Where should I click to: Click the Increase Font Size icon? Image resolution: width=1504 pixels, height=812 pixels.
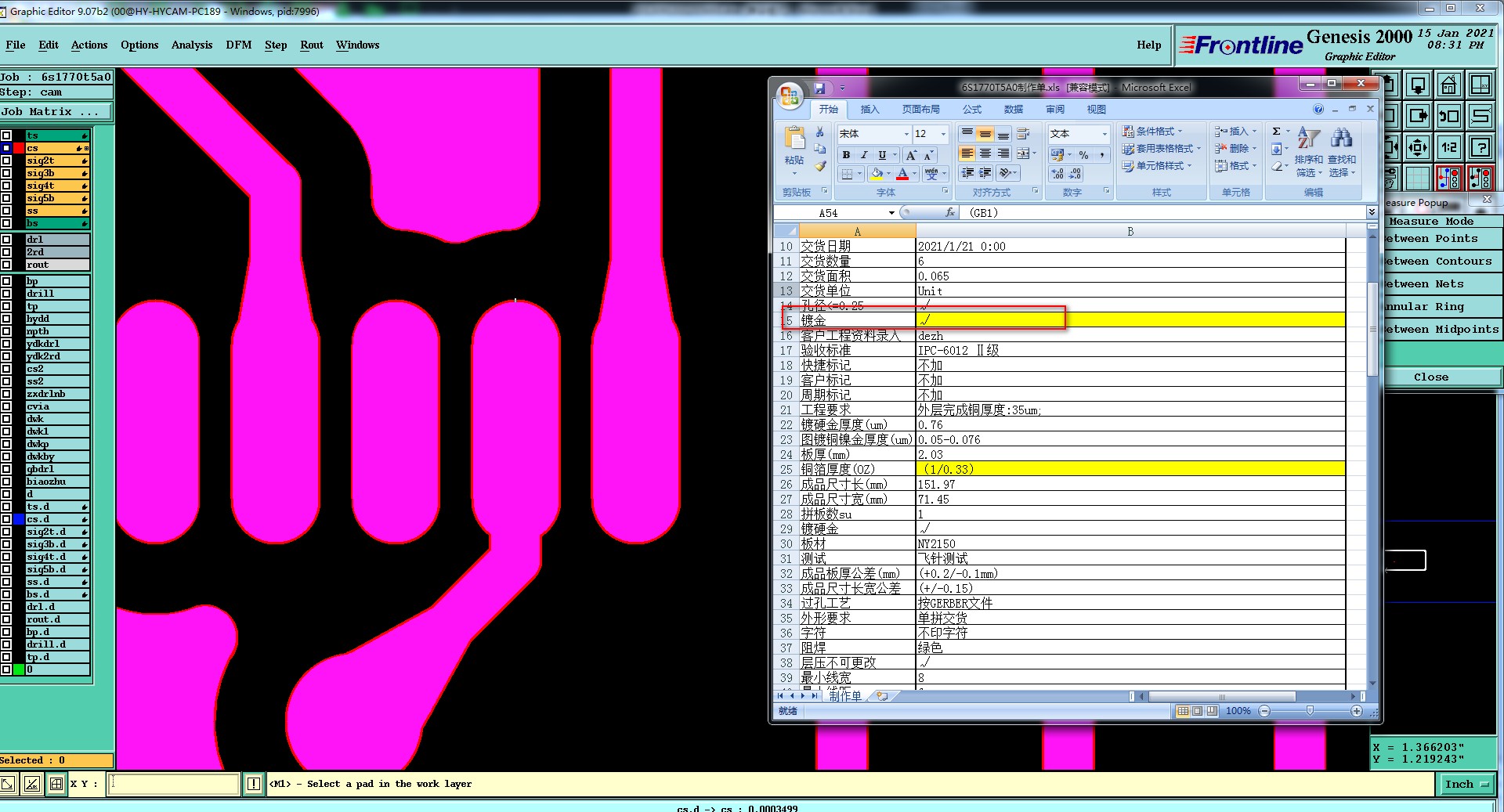(911, 155)
